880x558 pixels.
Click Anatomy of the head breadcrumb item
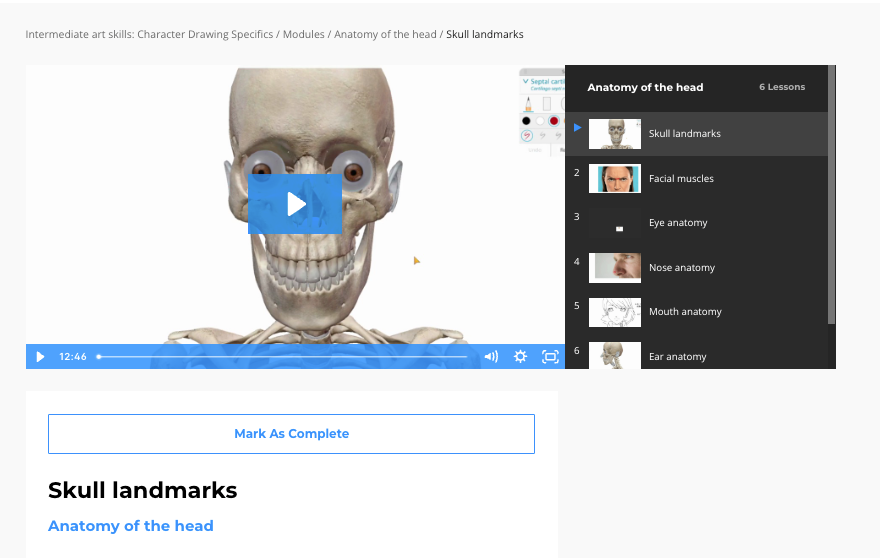385,34
